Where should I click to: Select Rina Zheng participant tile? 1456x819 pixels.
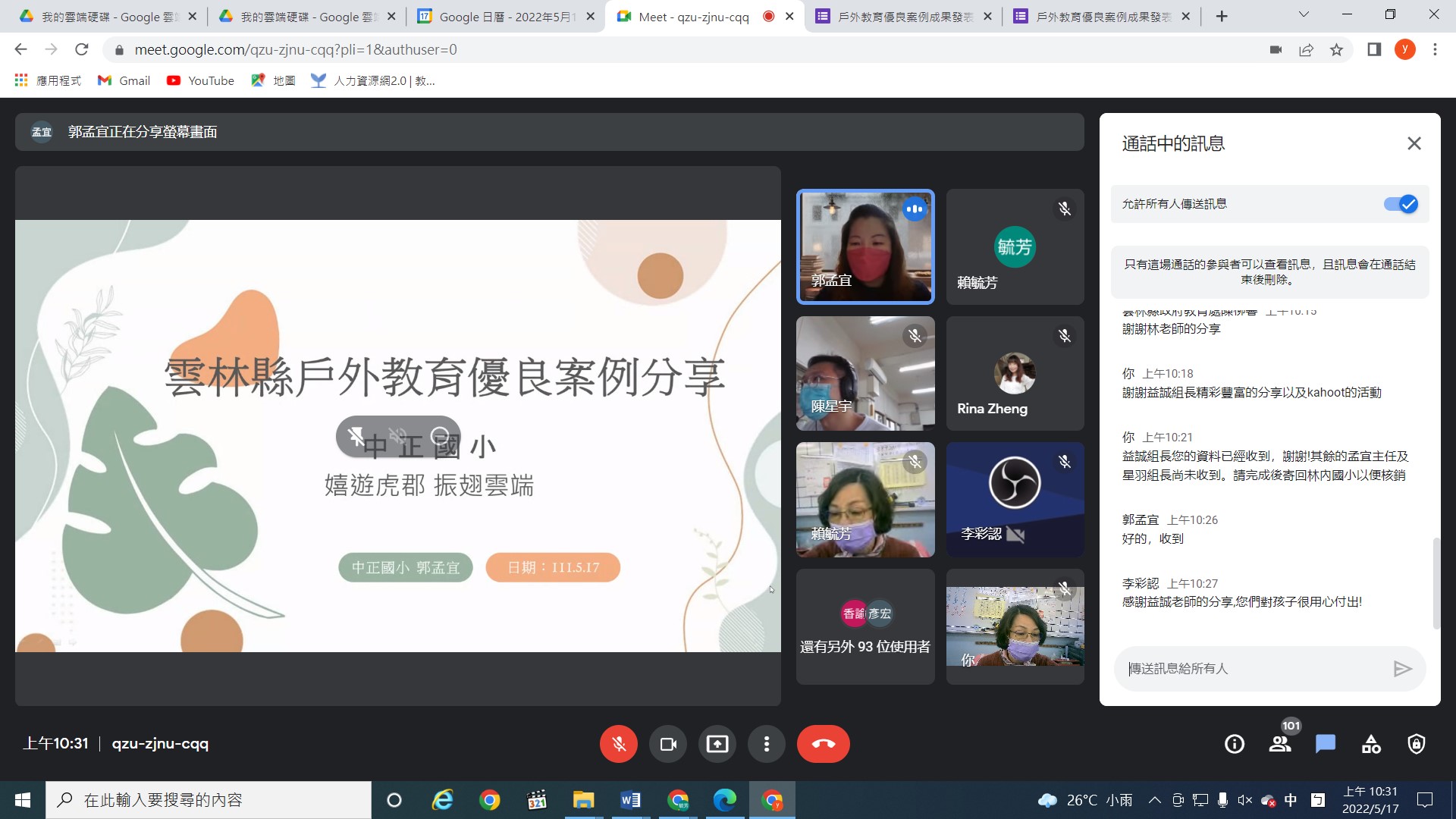[1015, 373]
